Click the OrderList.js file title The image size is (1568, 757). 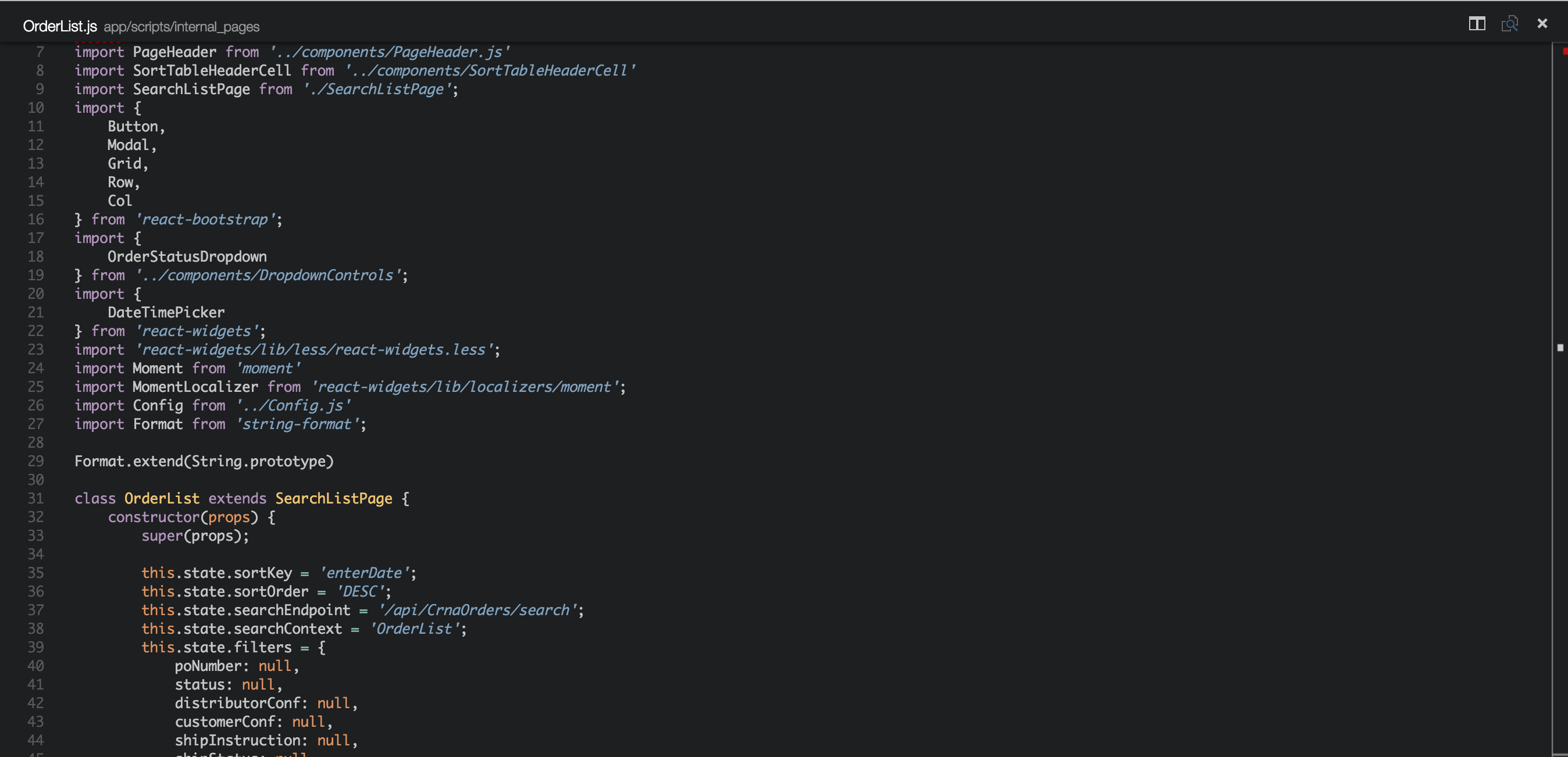(60, 26)
